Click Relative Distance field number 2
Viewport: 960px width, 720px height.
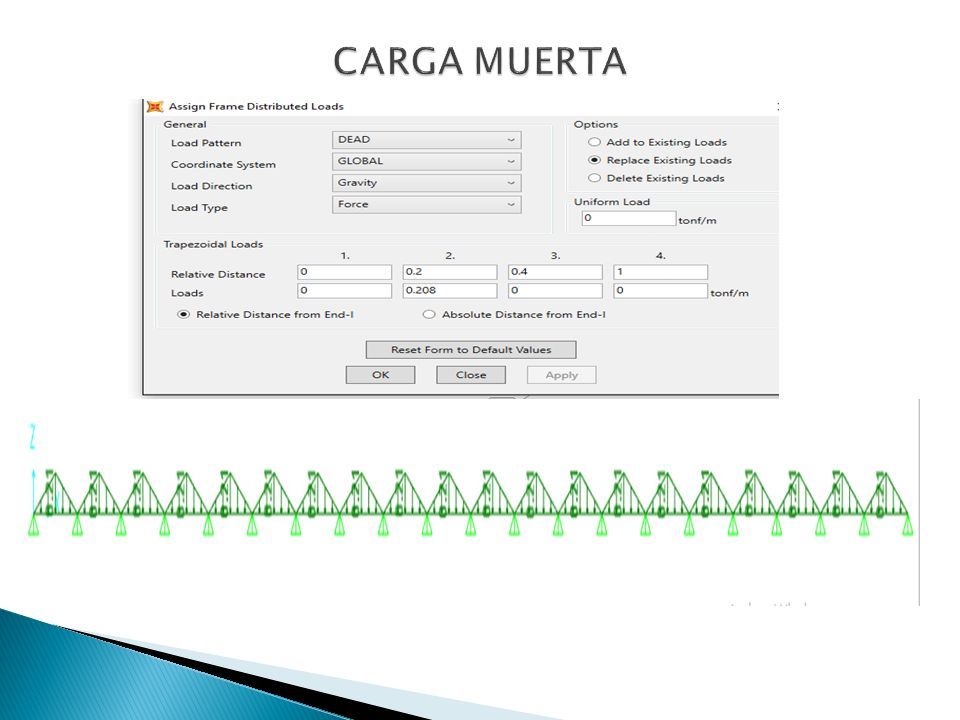tap(450, 272)
